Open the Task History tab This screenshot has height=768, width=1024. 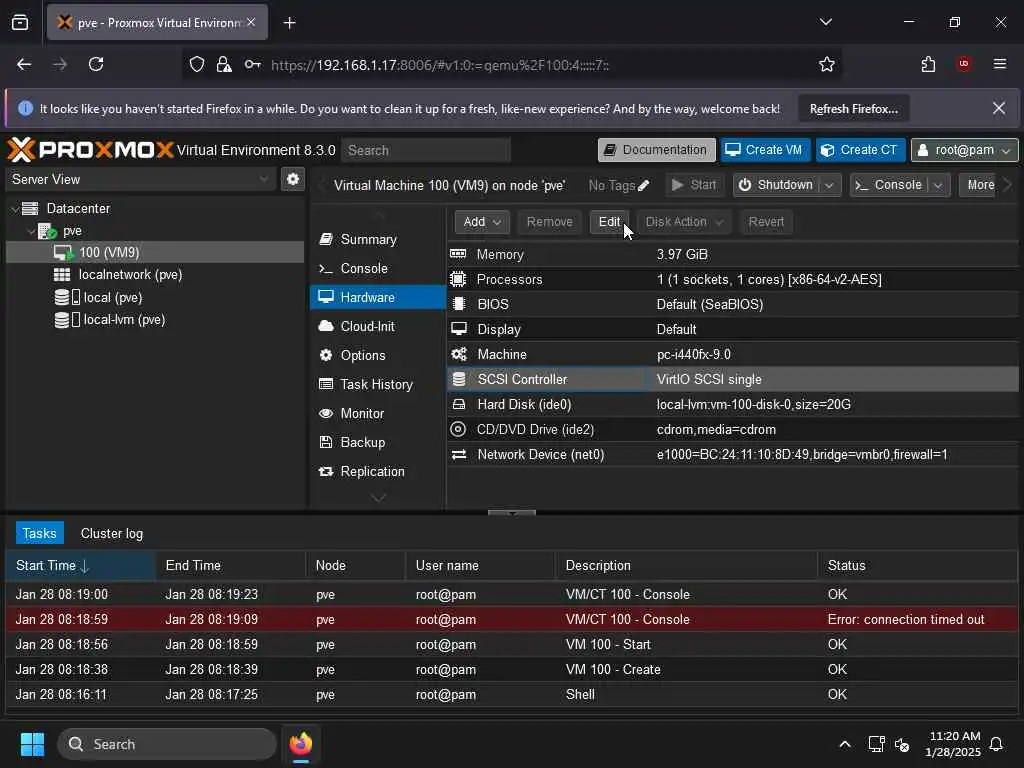pos(377,385)
